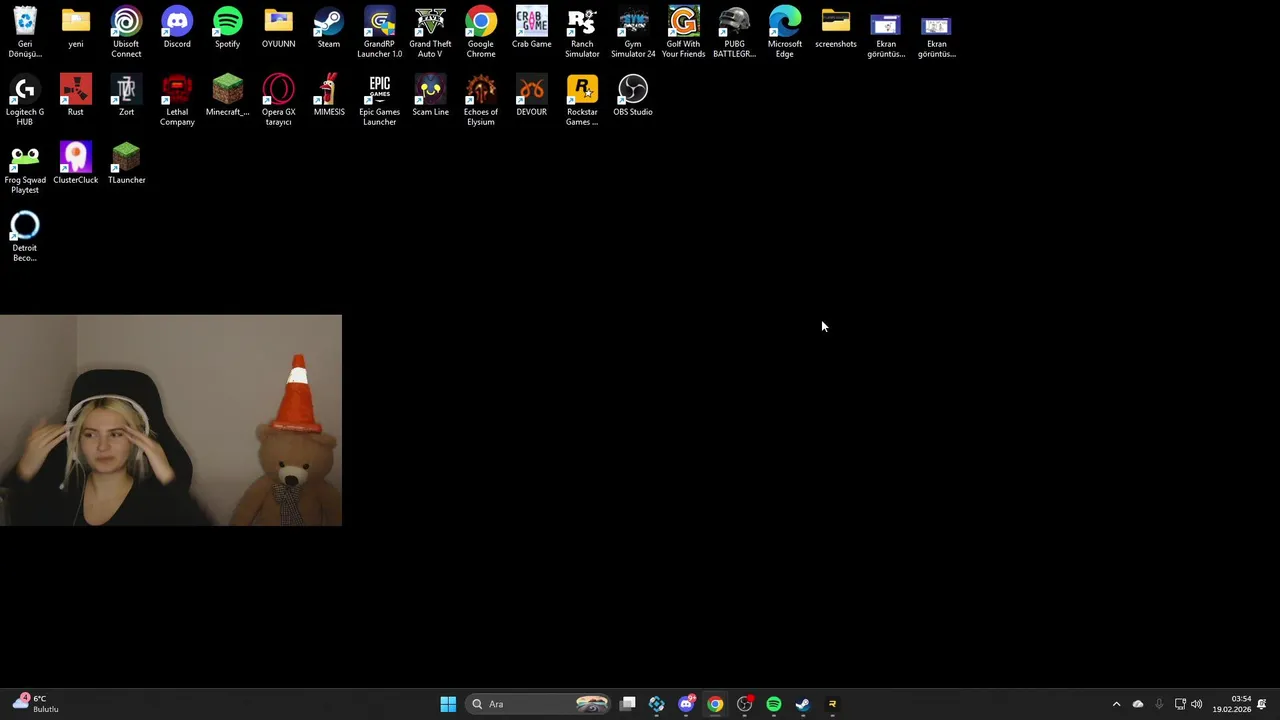The height and width of the screenshot is (720, 1280).
Task: Switch to Spotify in the taskbar
Action: point(773,704)
